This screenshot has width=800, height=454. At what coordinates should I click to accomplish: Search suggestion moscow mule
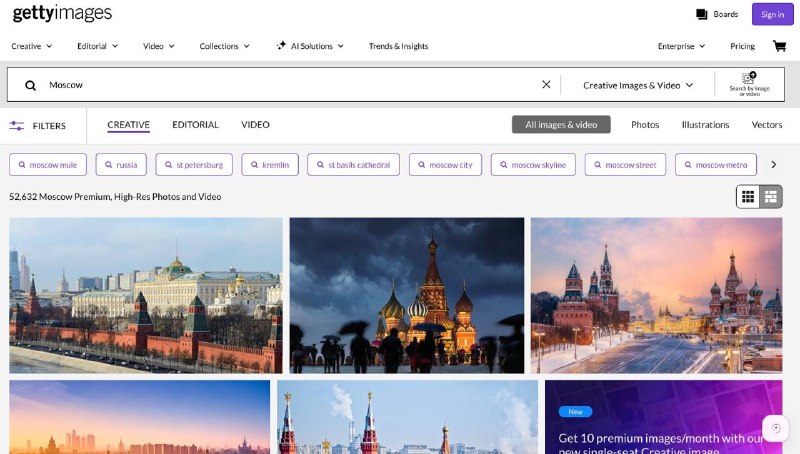(48, 165)
